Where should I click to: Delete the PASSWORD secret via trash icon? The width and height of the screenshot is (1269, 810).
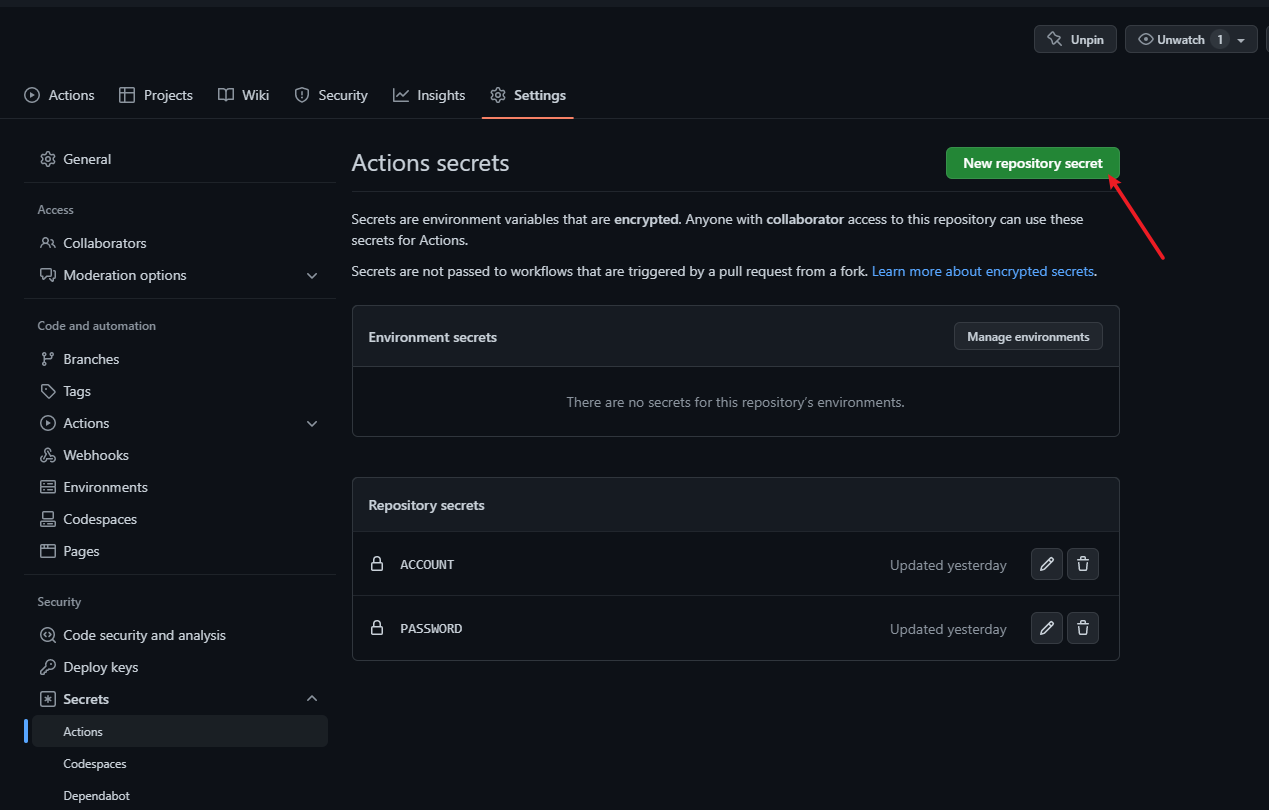coord(1082,628)
